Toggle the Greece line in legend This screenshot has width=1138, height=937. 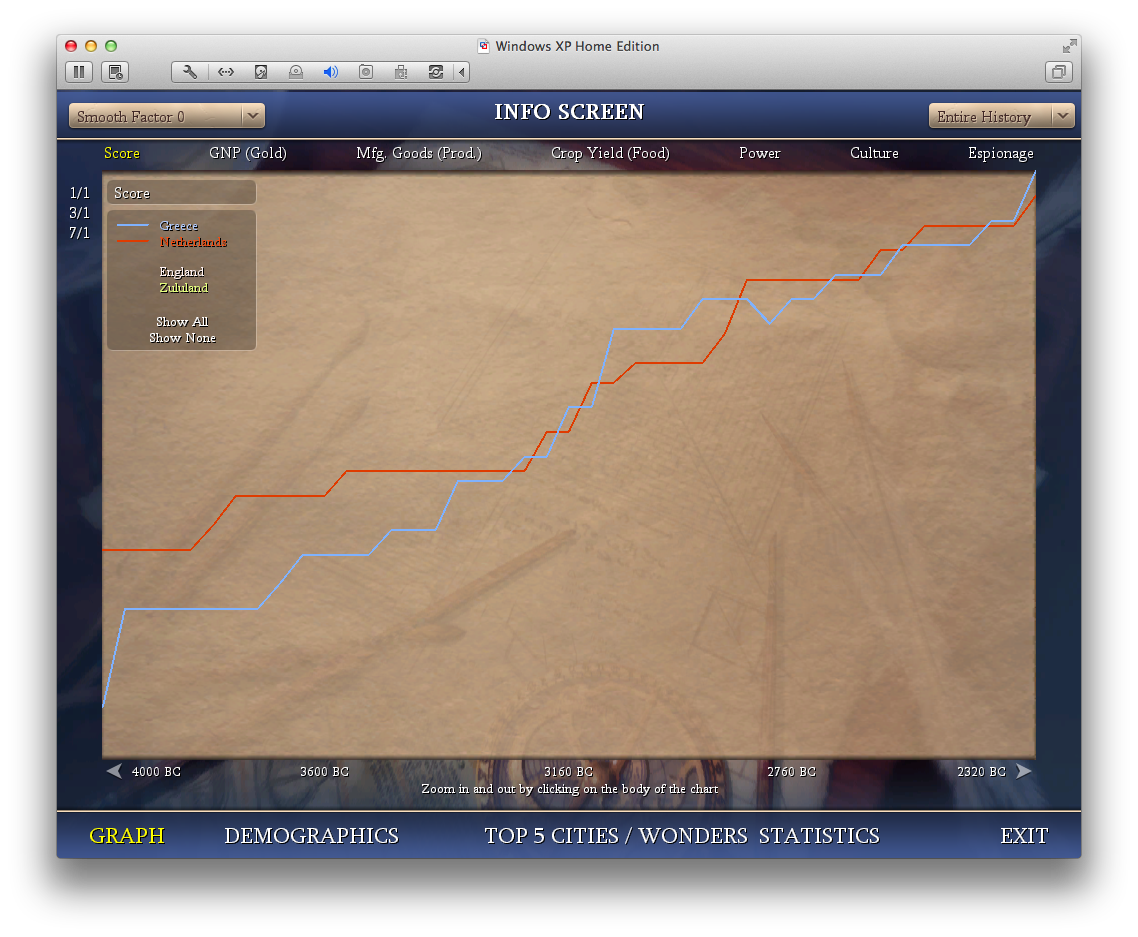coord(179,226)
